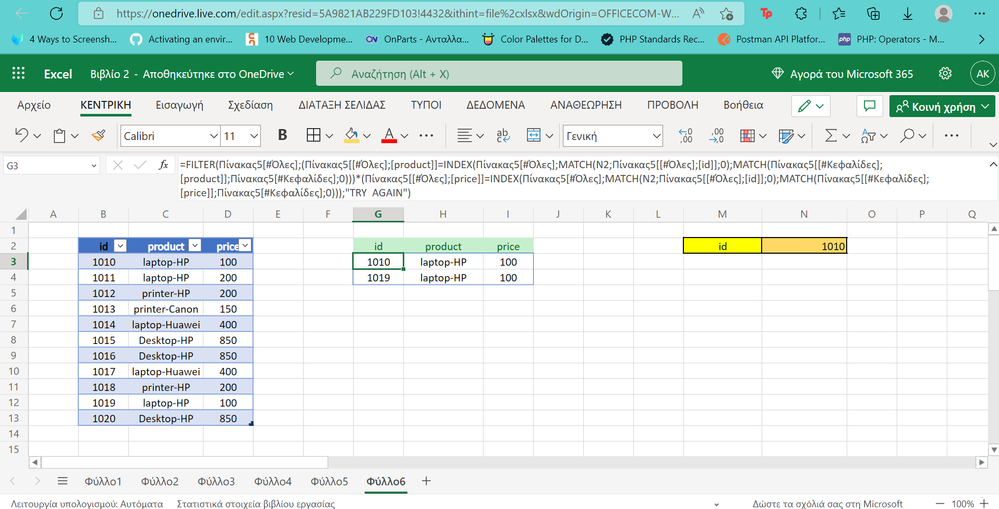
Task: Open Στατιστικά στοιχεία βιβλίου εργασίας
Action: coord(255,504)
